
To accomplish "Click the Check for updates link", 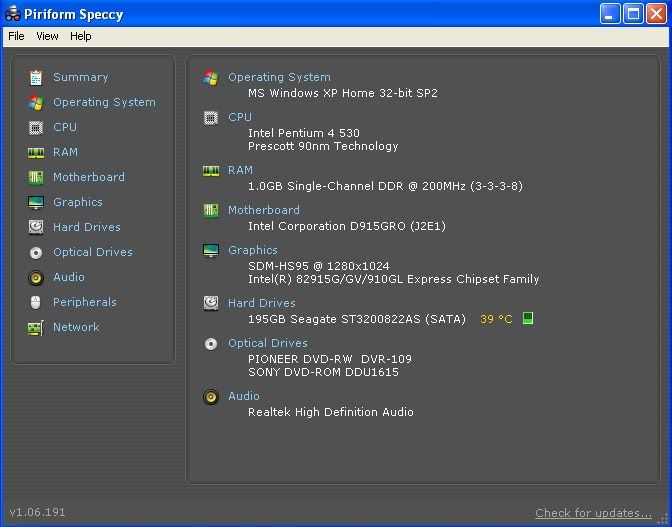I will 593,513.
